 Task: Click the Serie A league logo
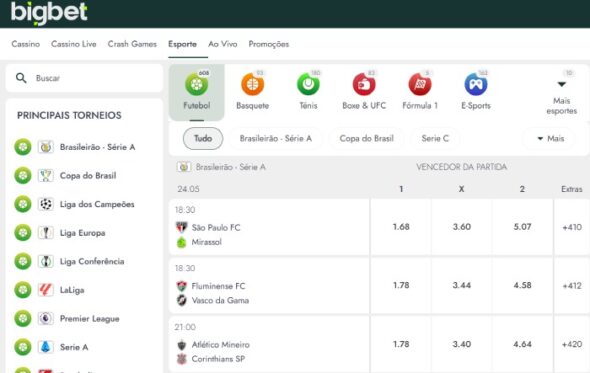(x=46, y=347)
